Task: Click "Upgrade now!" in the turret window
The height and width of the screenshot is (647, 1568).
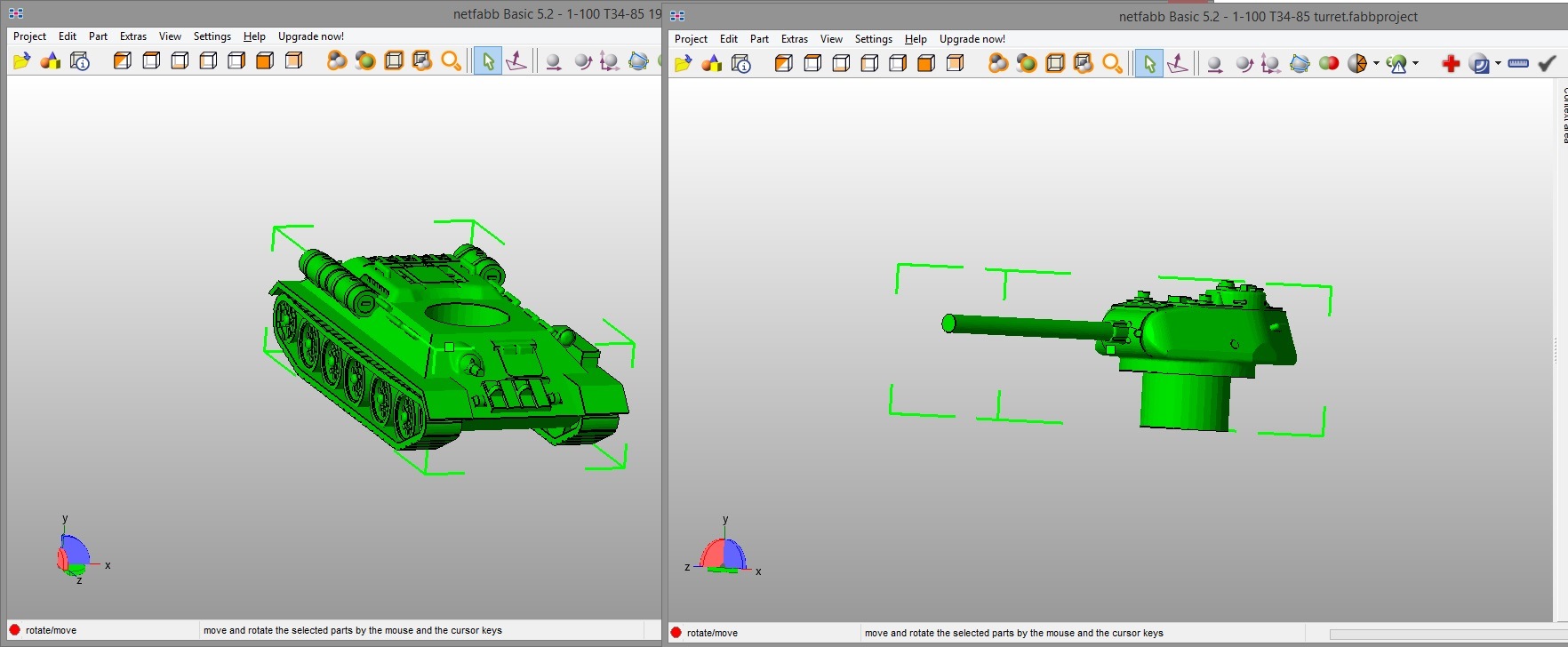Action: coord(972,39)
